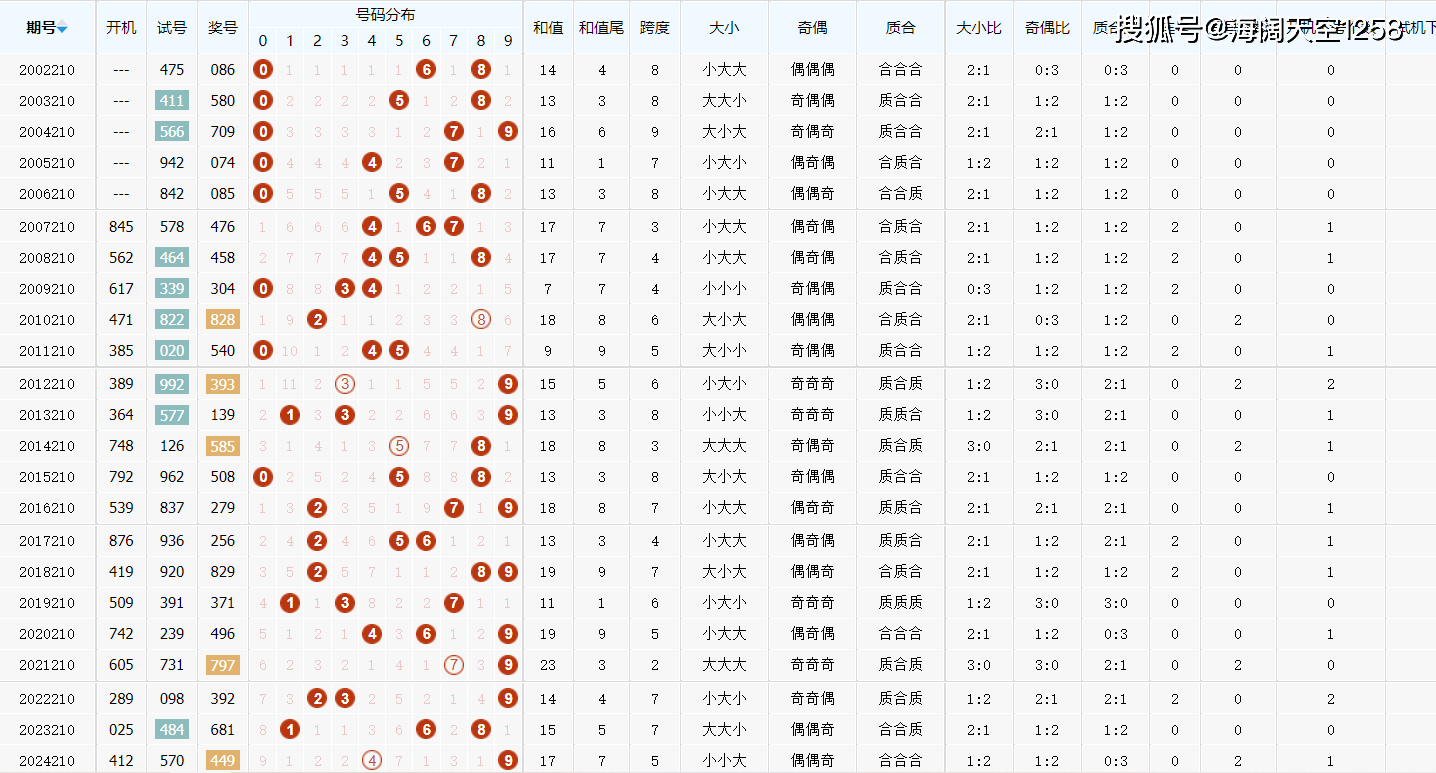Sort by the 期号 column header
The image size is (1436, 773).
coord(42,28)
